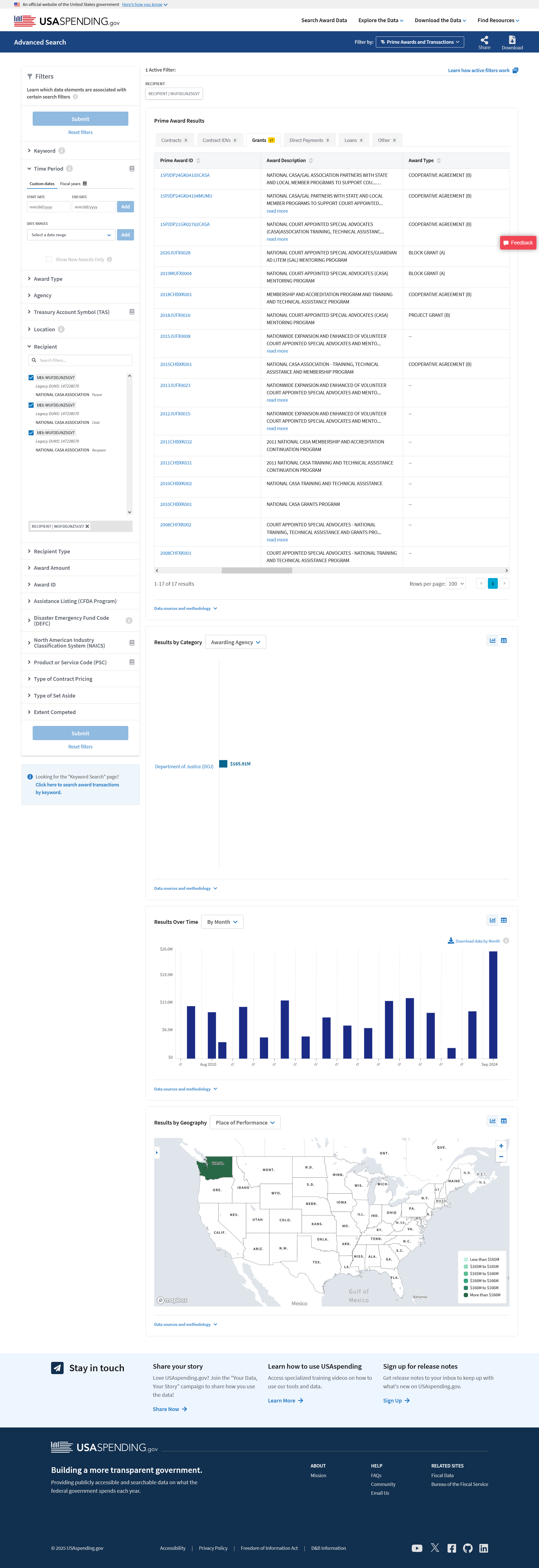Zoom in on the map
Screen dimensions: 539x1568
[x=501, y=1146]
